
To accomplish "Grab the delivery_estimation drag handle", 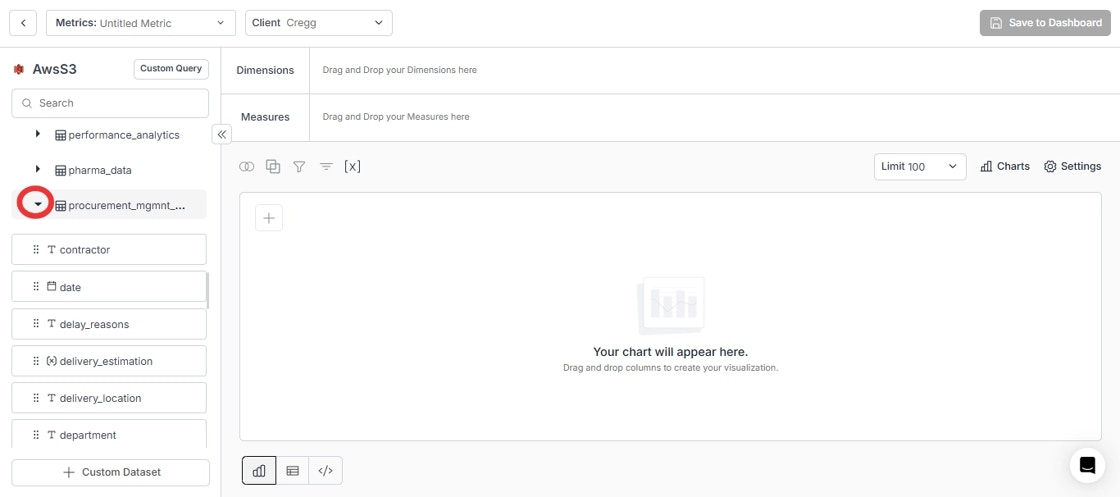I will pyautogui.click(x=36, y=361).
